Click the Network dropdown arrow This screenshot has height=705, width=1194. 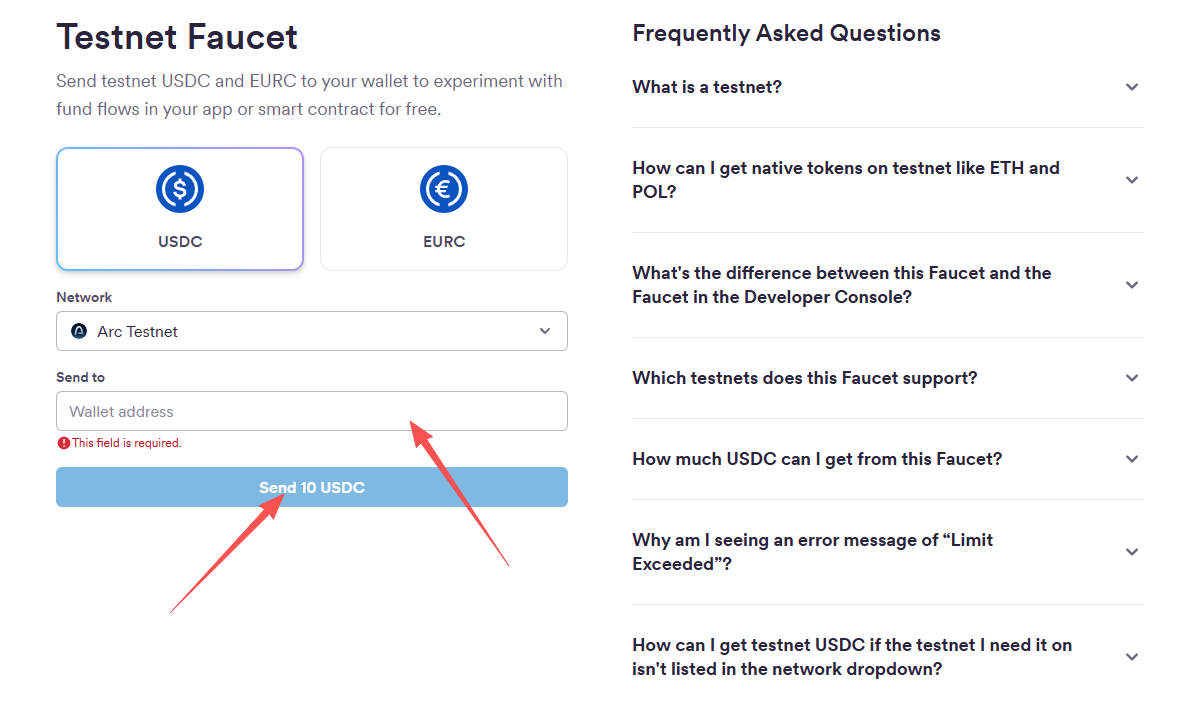click(x=545, y=331)
